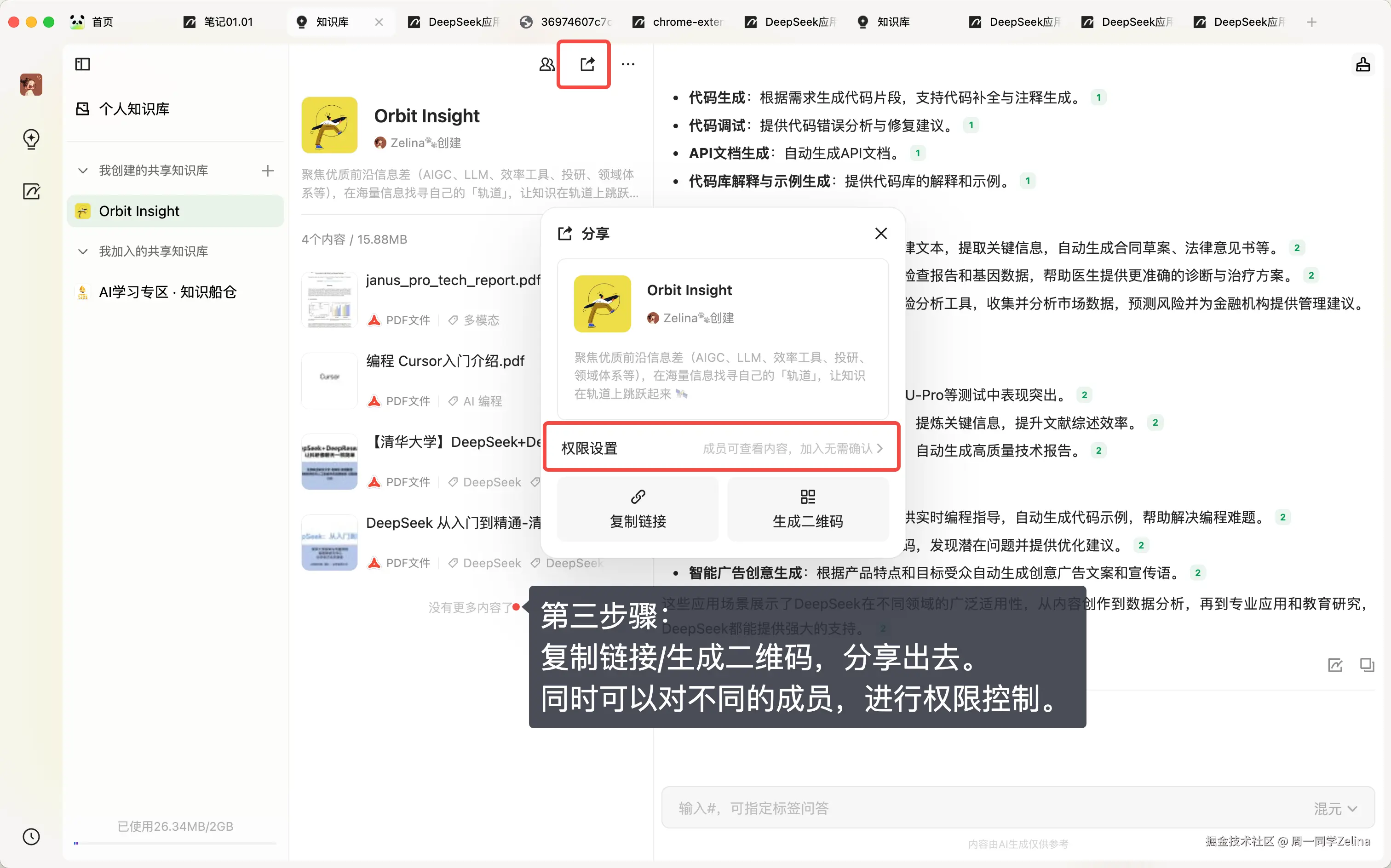This screenshot has width=1391, height=868.
Task: Open 权限设置 in the share dialog
Action: pos(721,448)
